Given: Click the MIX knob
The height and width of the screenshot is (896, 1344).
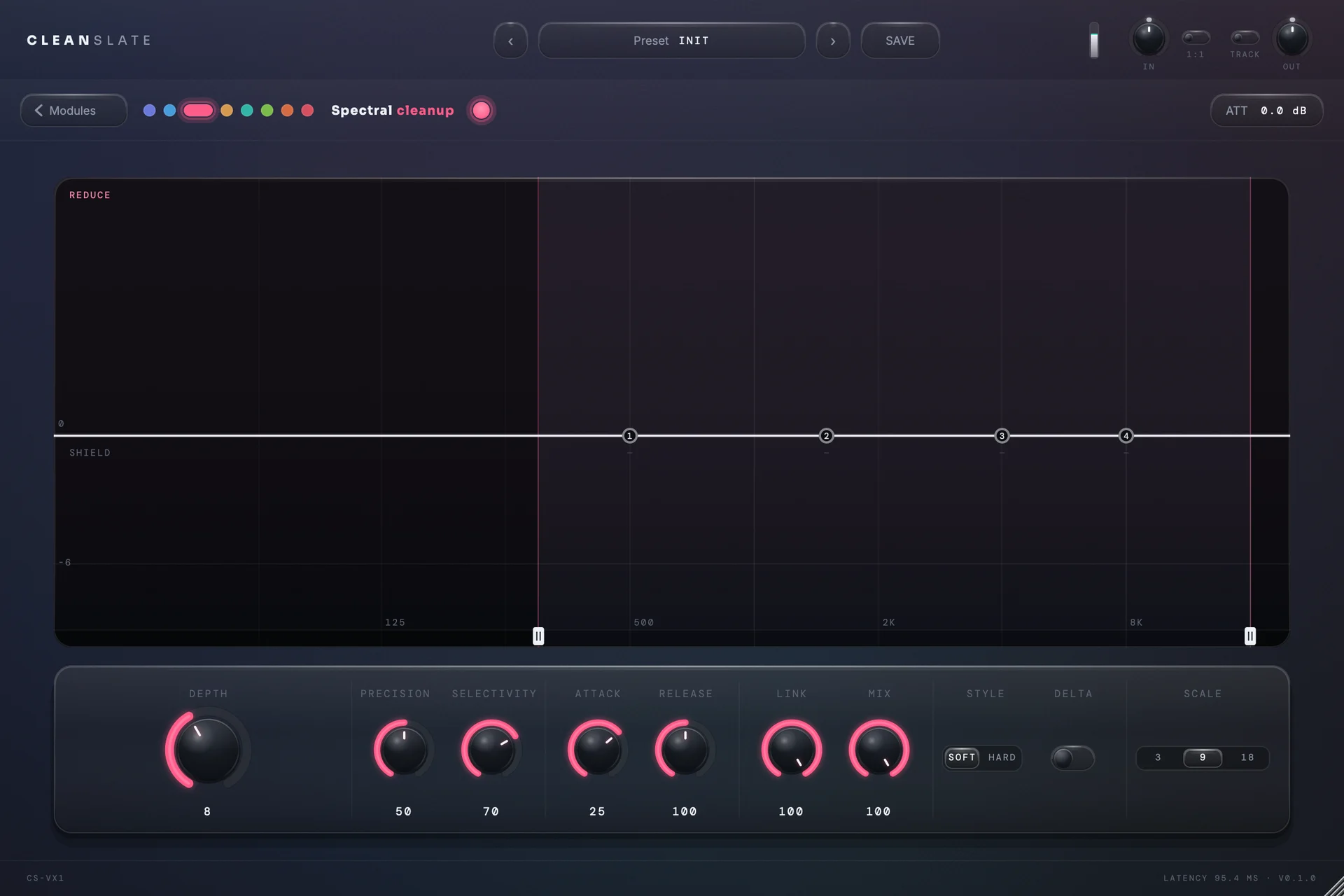Looking at the screenshot, I should coord(878,750).
